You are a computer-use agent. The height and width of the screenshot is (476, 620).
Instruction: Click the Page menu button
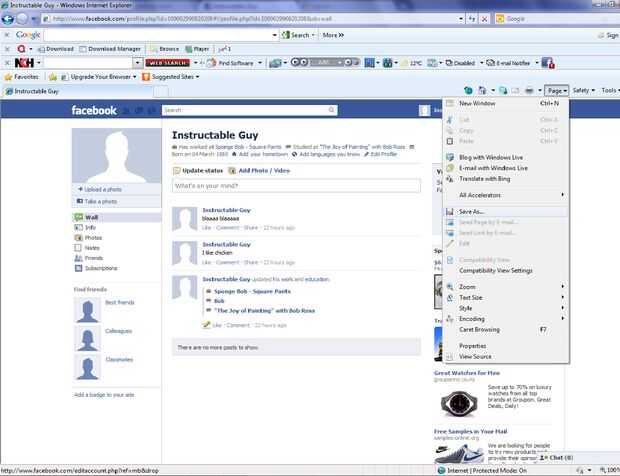coord(557,91)
